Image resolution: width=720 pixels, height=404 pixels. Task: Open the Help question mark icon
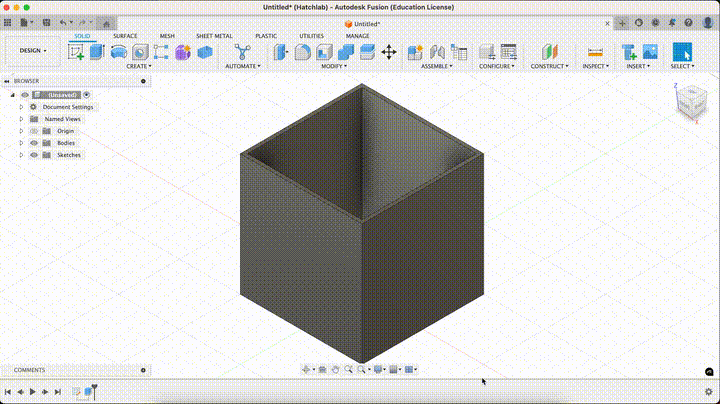tap(688, 22)
